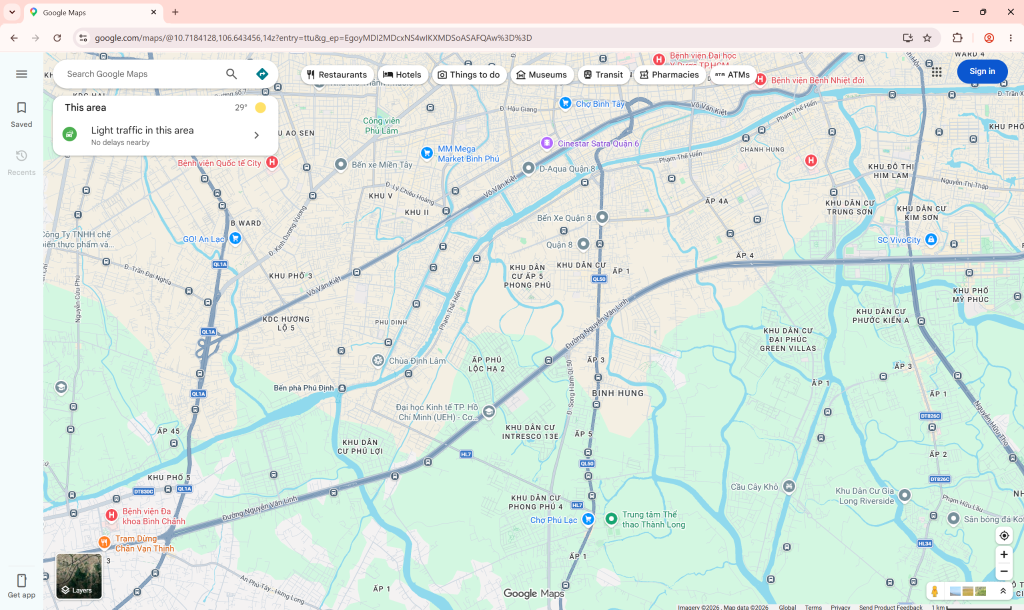
Task: Filter map by Transit
Action: point(603,74)
